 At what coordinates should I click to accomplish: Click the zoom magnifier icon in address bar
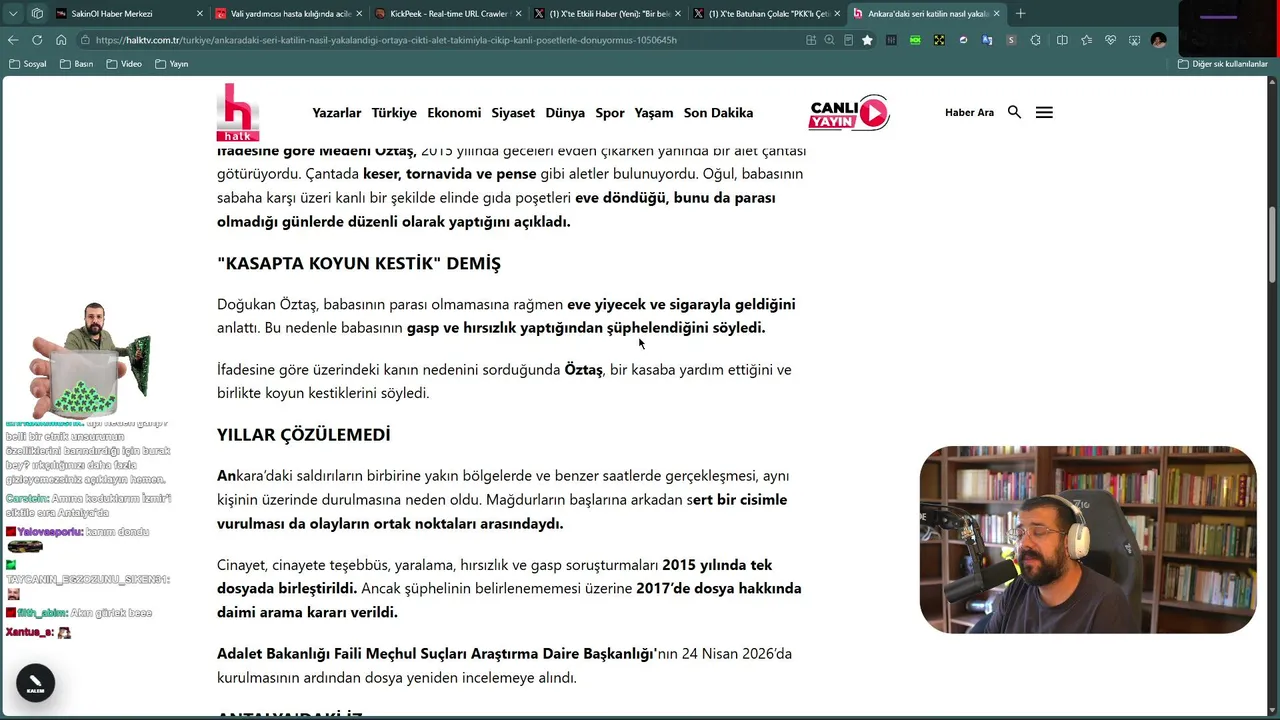pyautogui.click(x=829, y=40)
